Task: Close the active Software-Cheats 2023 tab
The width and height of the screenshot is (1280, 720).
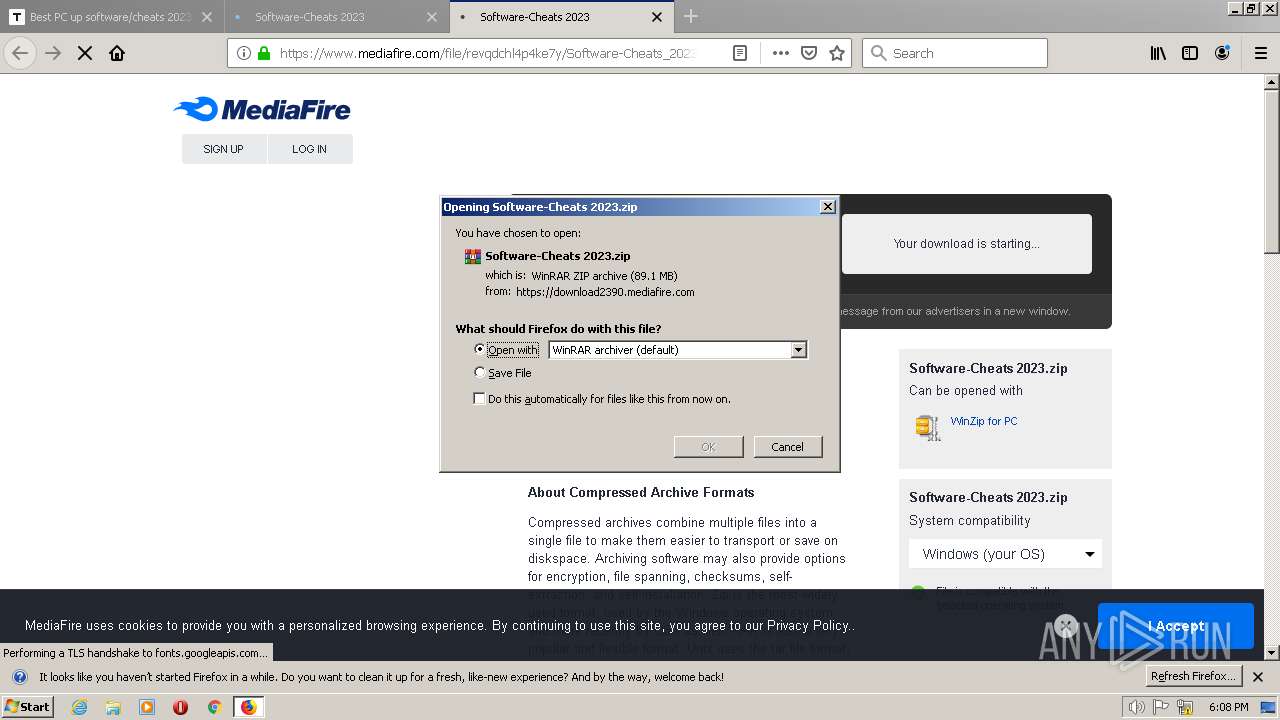Action: (x=657, y=17)
